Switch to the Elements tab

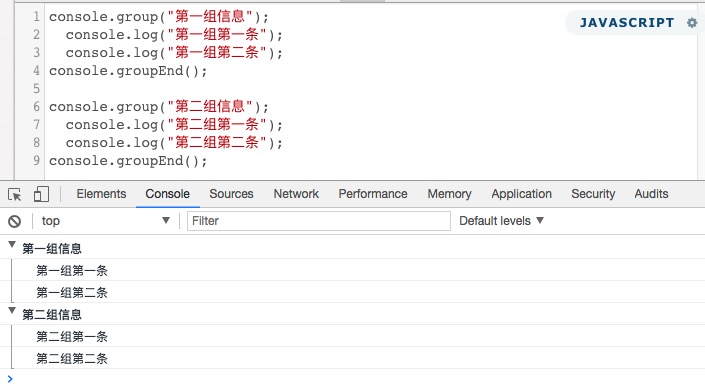(101, 194)
